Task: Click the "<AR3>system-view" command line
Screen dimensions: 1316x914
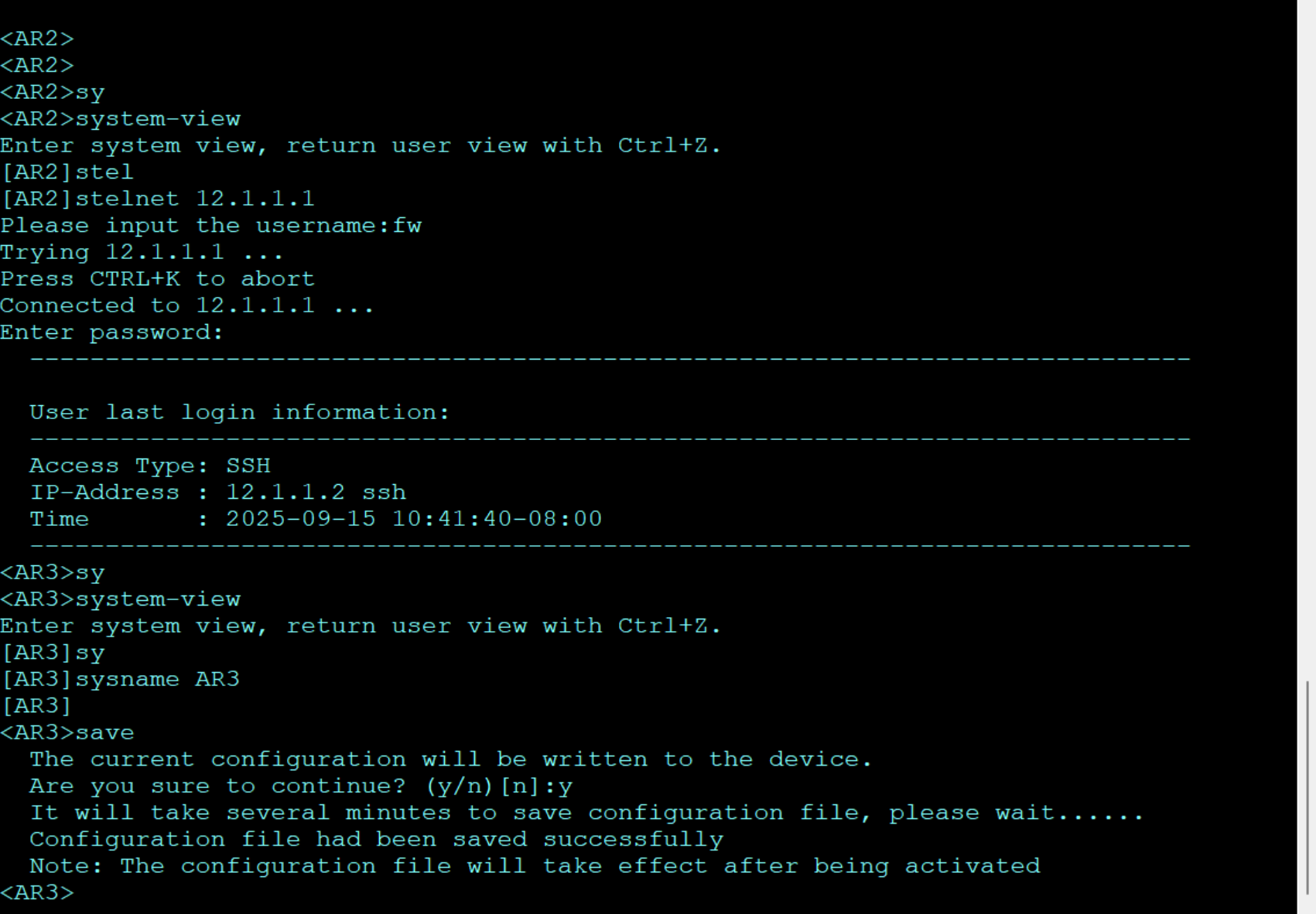Action: click(121, 599)
